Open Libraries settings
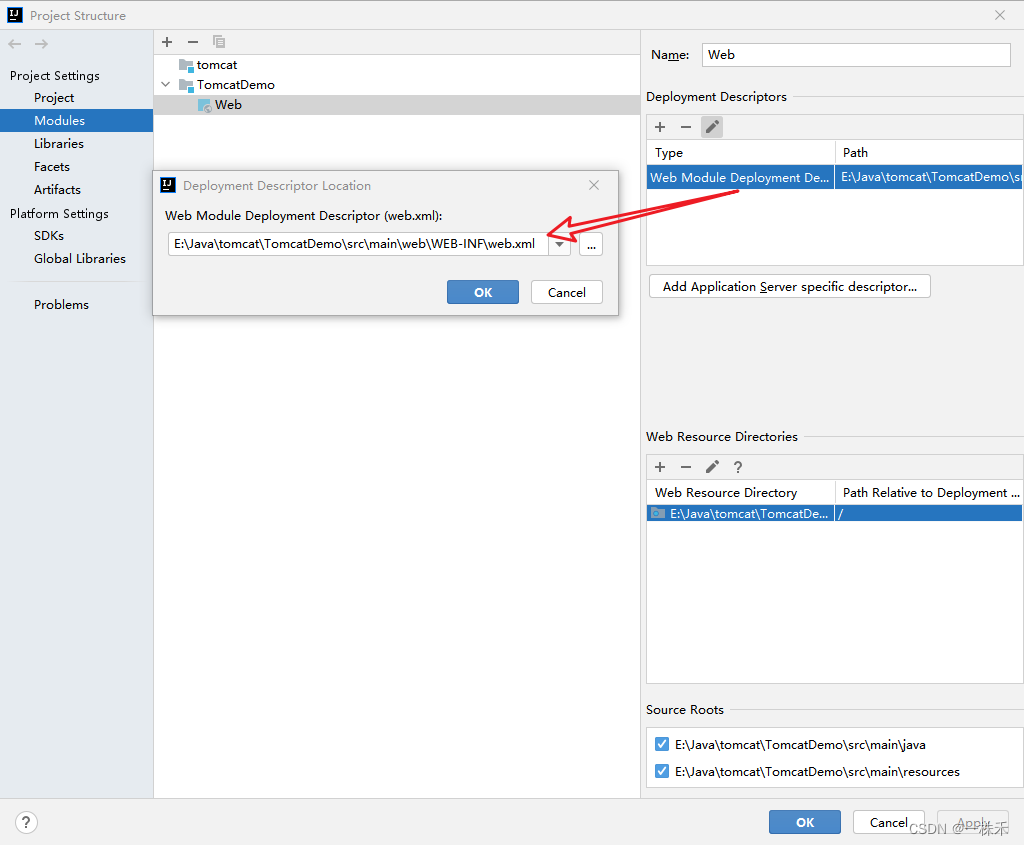Image resolution: width=1024 pixels, height=845 pixels. tap(59, 144)
